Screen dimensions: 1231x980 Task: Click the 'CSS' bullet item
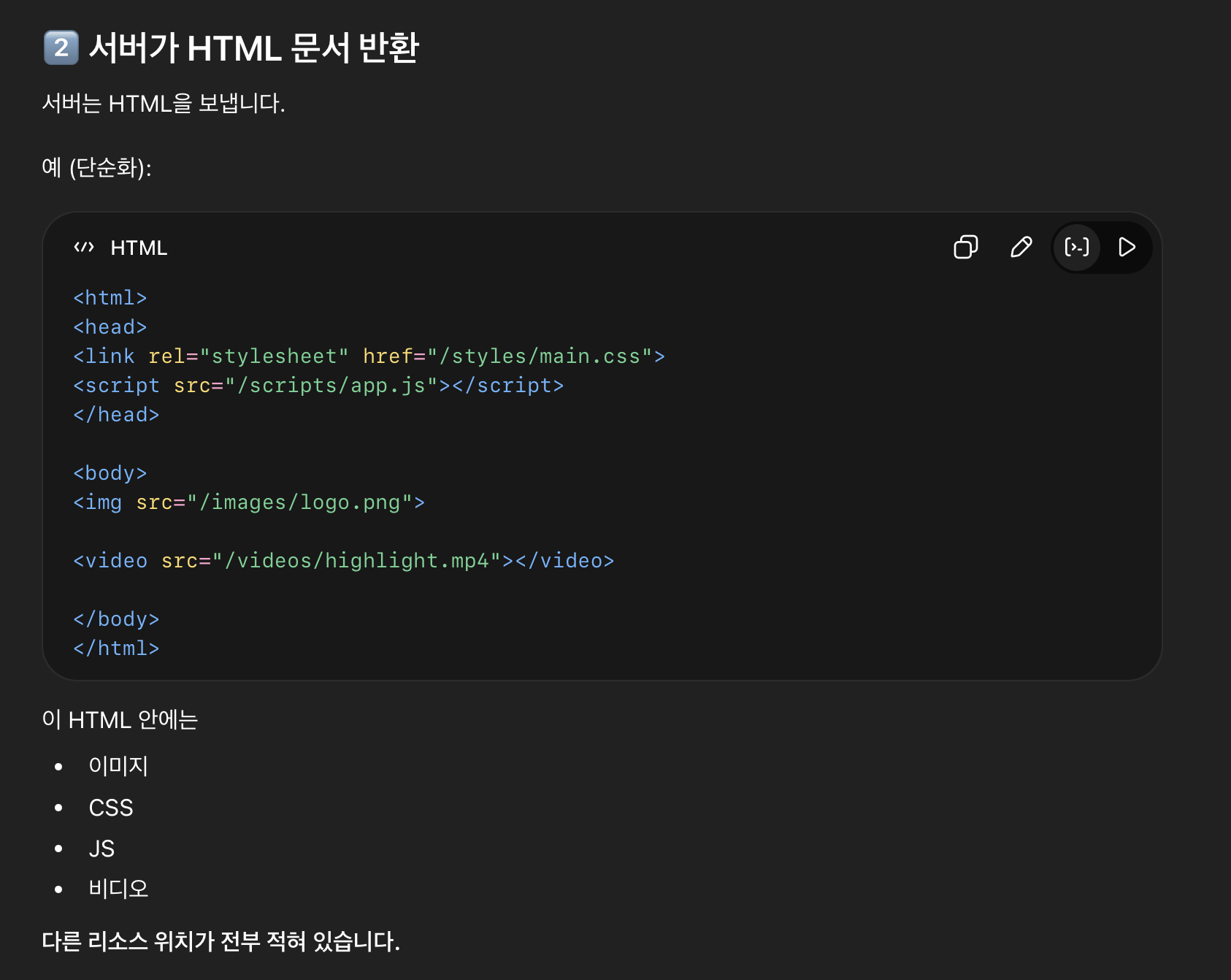111,808
